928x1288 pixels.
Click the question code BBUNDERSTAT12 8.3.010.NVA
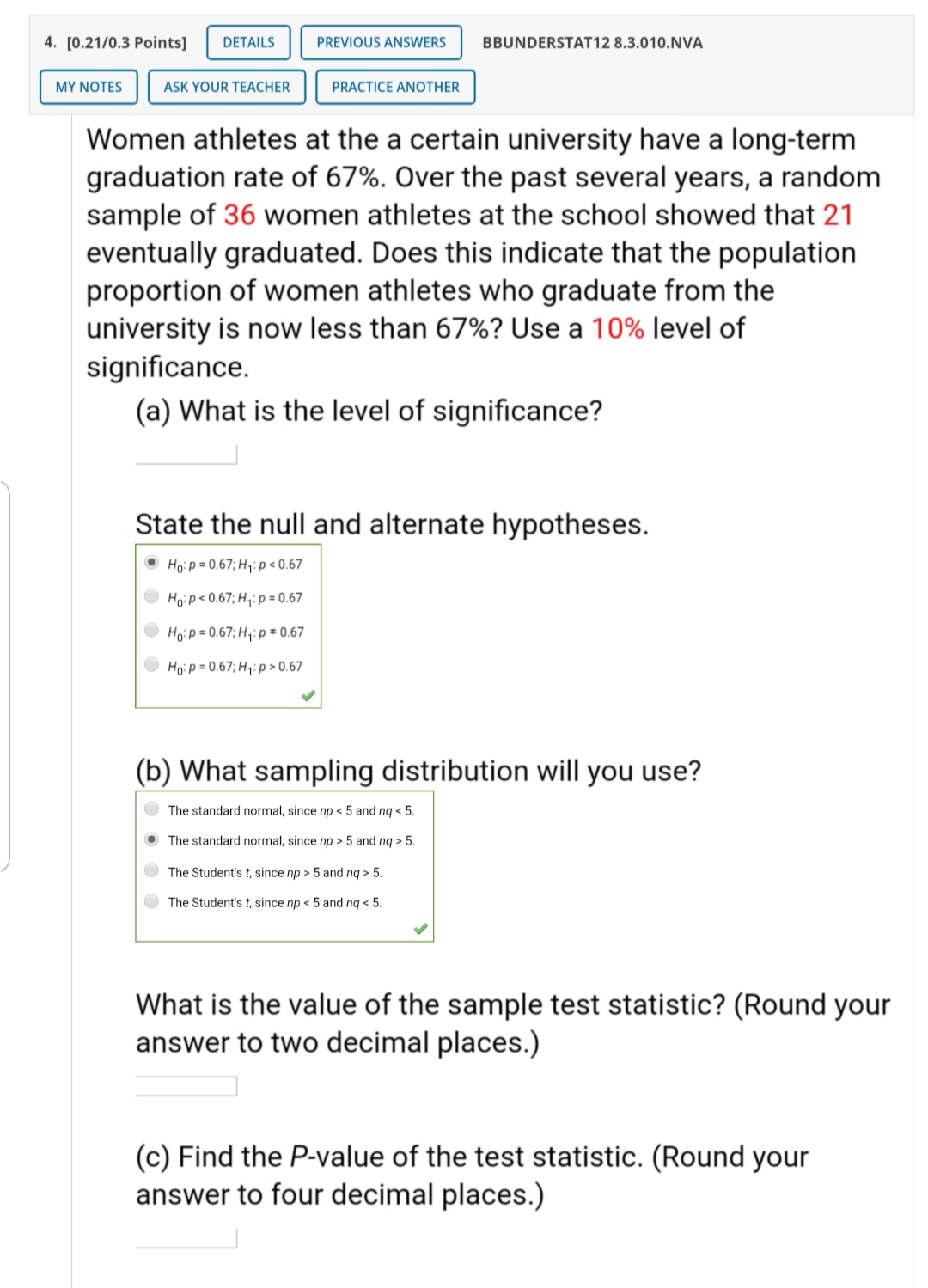coord(592,43)
